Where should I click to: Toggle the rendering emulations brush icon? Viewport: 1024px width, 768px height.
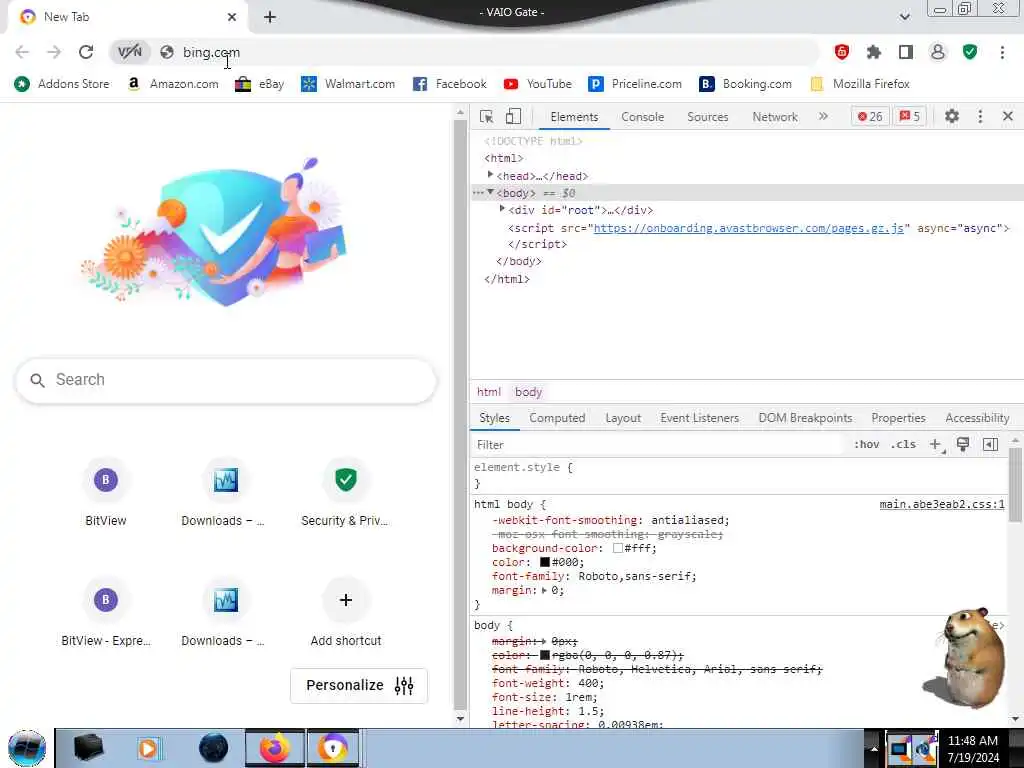point(963,445)
